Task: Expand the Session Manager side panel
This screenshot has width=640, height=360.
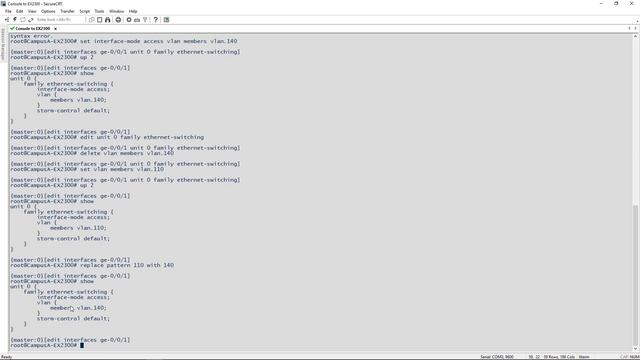Action: pyautogui.click(x=3, y=44)
